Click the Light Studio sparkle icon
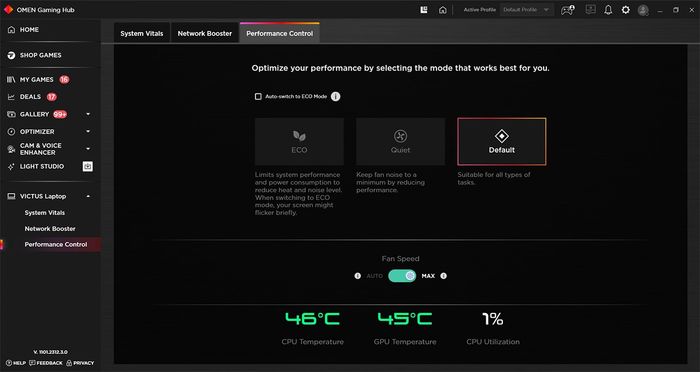The image size is (700, 372). pos(11,167)
